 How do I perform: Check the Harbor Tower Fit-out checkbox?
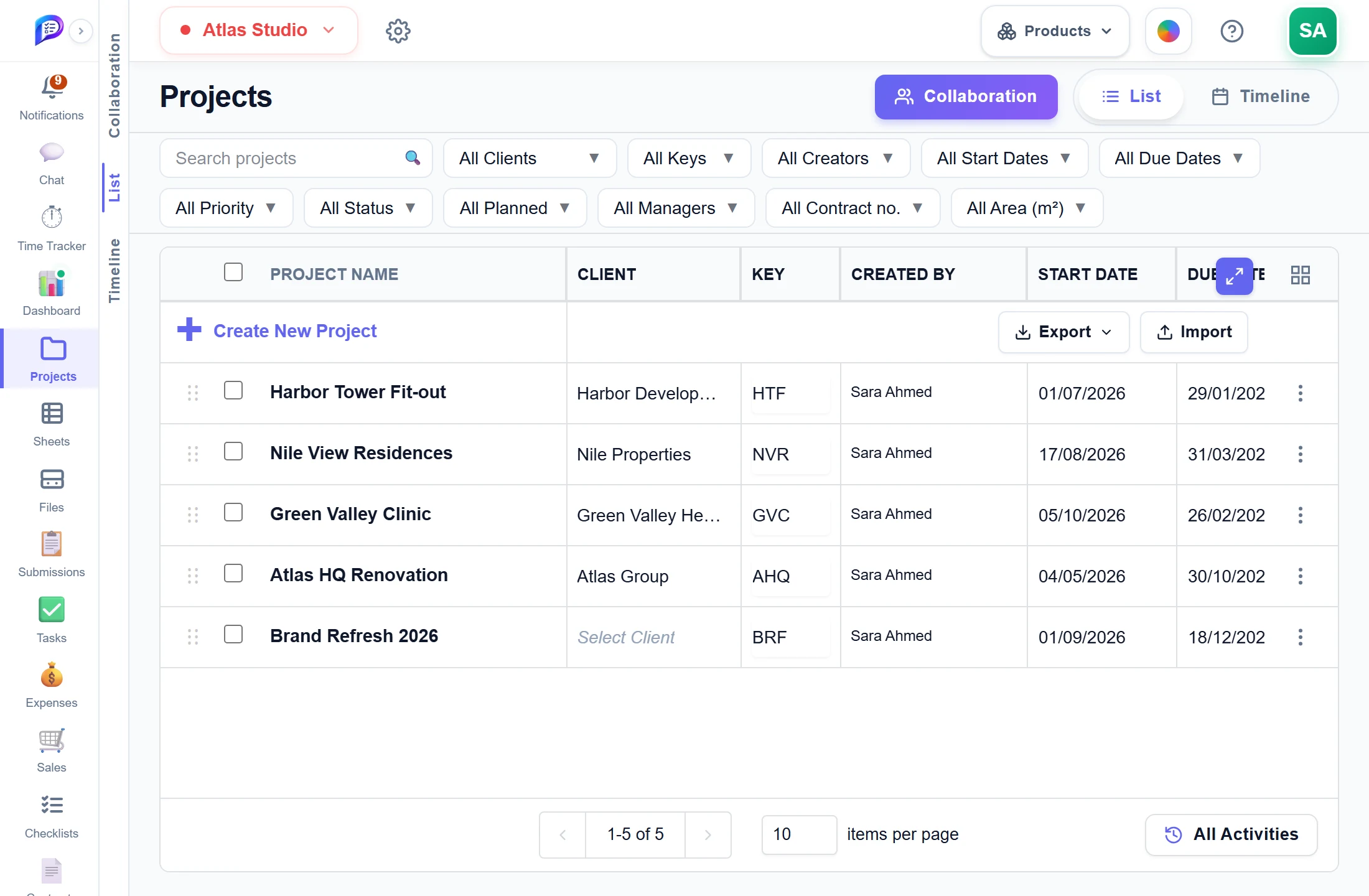tap(233, 390)
